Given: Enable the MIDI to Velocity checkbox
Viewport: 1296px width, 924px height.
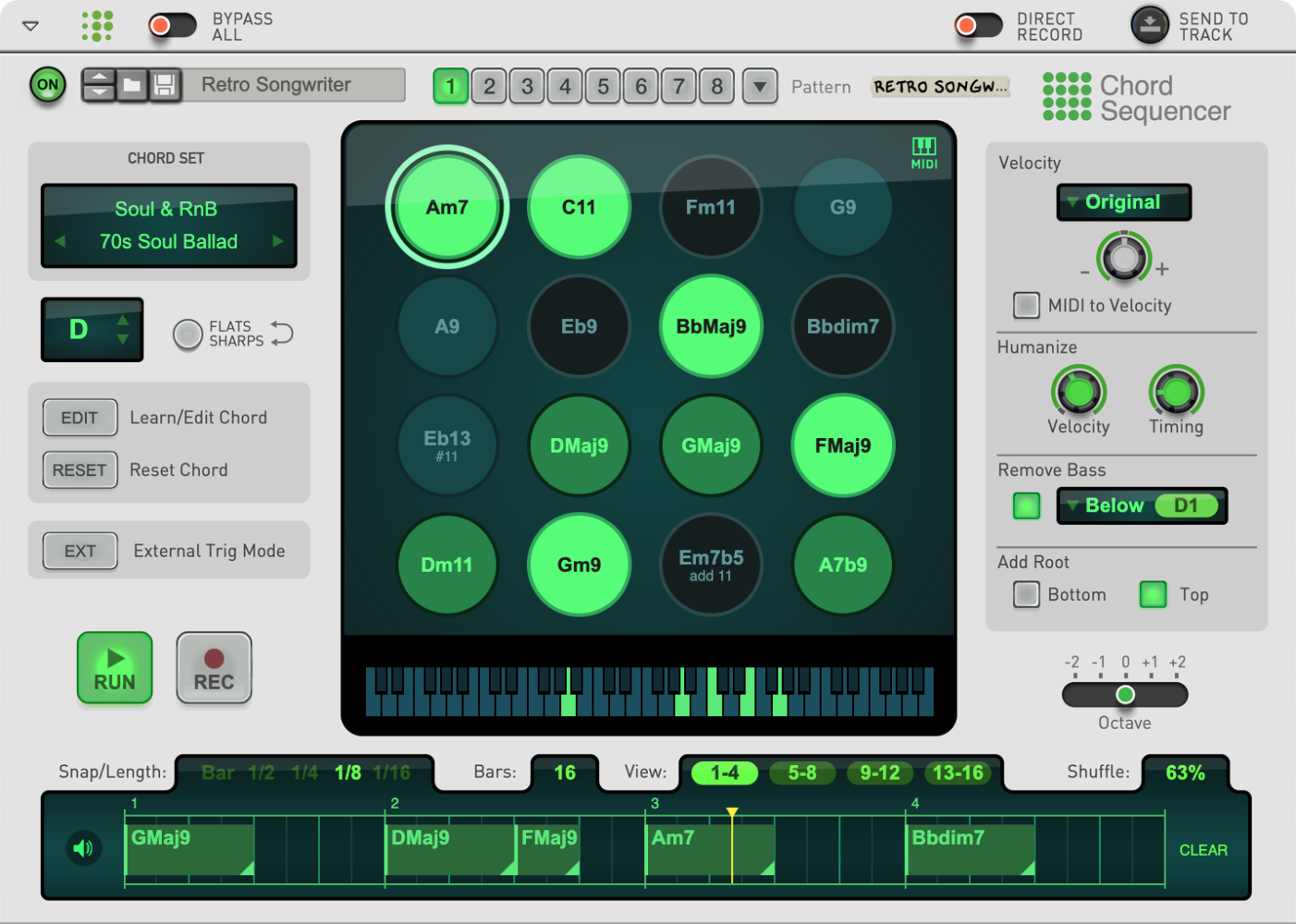Looking at the screenshot, I should pyautogui.click(x=1026, y=305).
